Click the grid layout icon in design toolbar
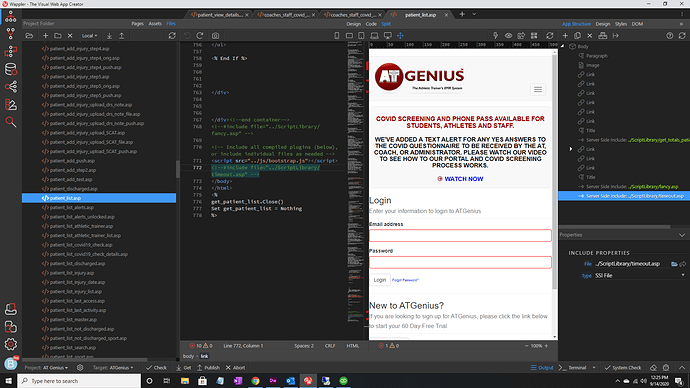 [x=534, y=36]
